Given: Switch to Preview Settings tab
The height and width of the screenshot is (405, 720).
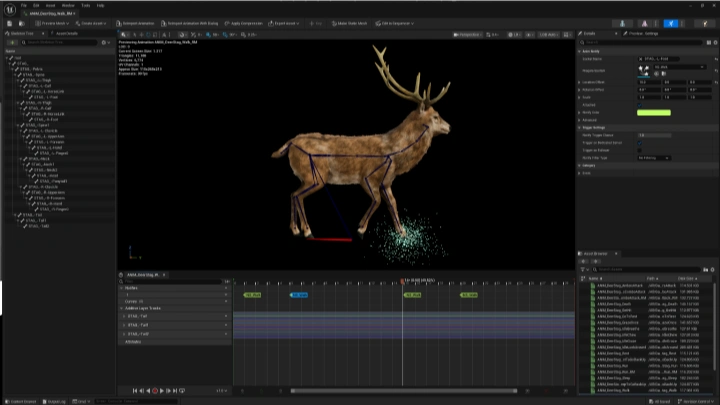Looking at the screenshot, I should click(643, 34).
